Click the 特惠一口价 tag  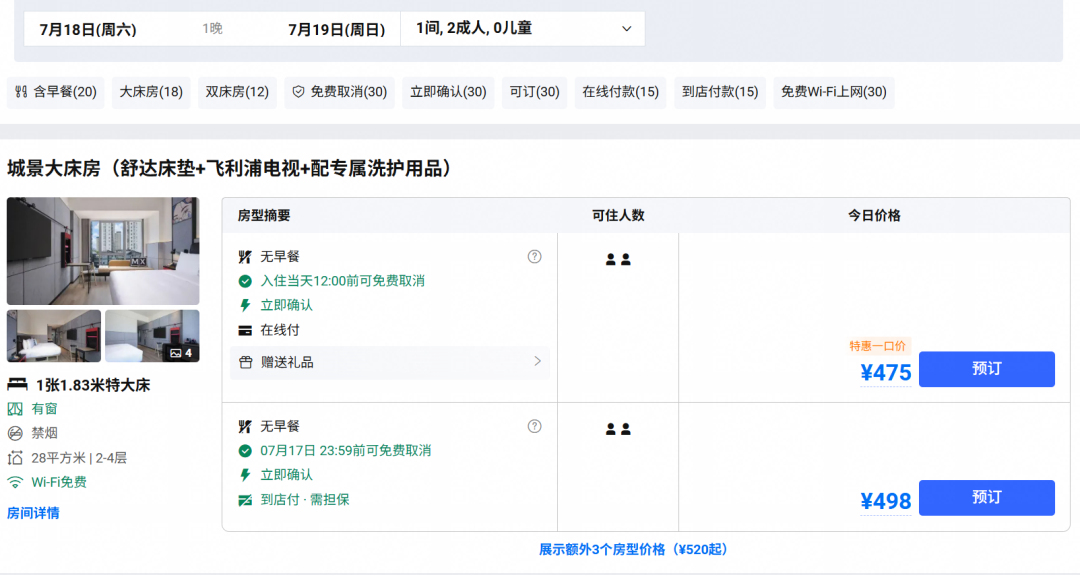coord(878,346)
